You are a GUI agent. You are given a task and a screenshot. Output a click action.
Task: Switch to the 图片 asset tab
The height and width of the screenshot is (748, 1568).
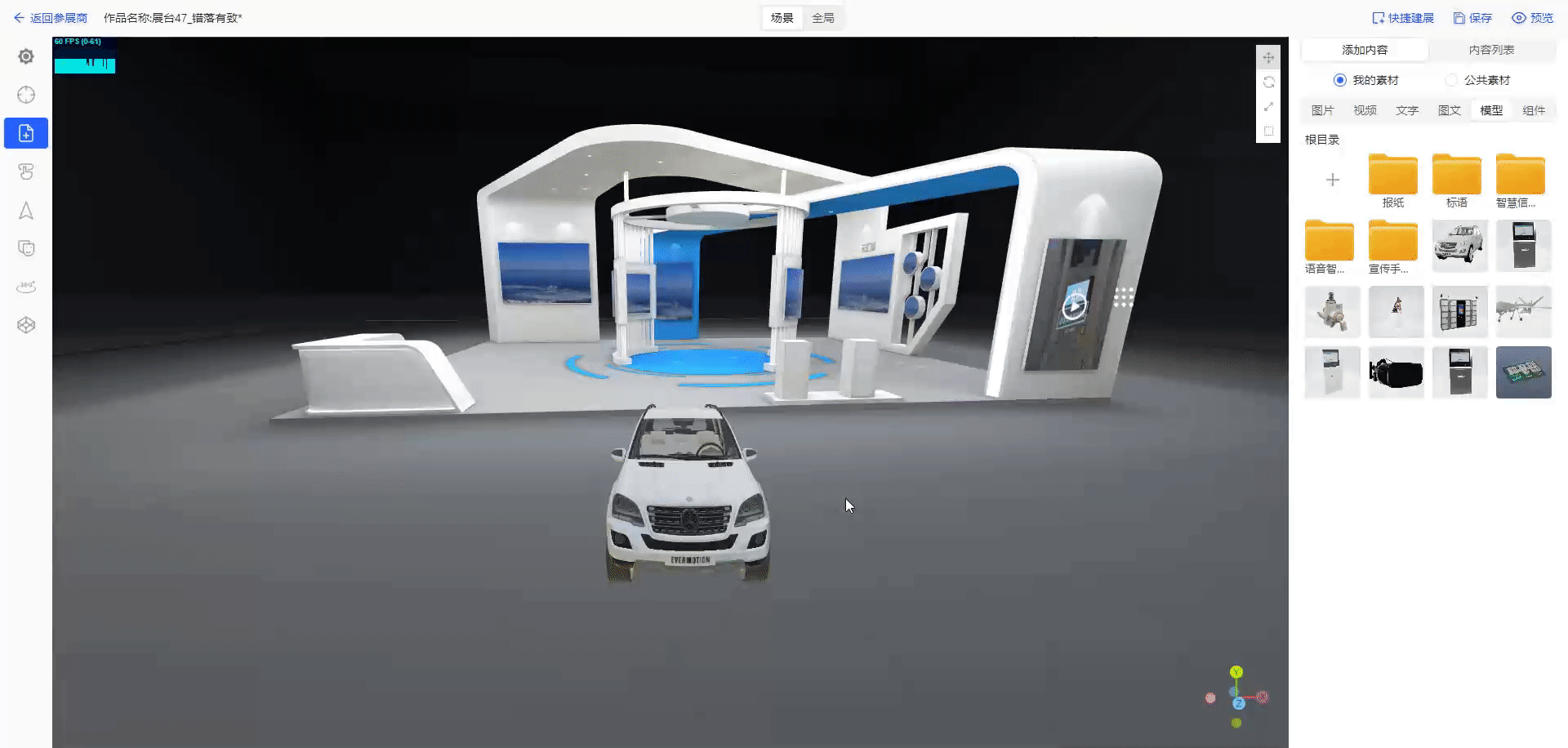[x=1322, y=110]
